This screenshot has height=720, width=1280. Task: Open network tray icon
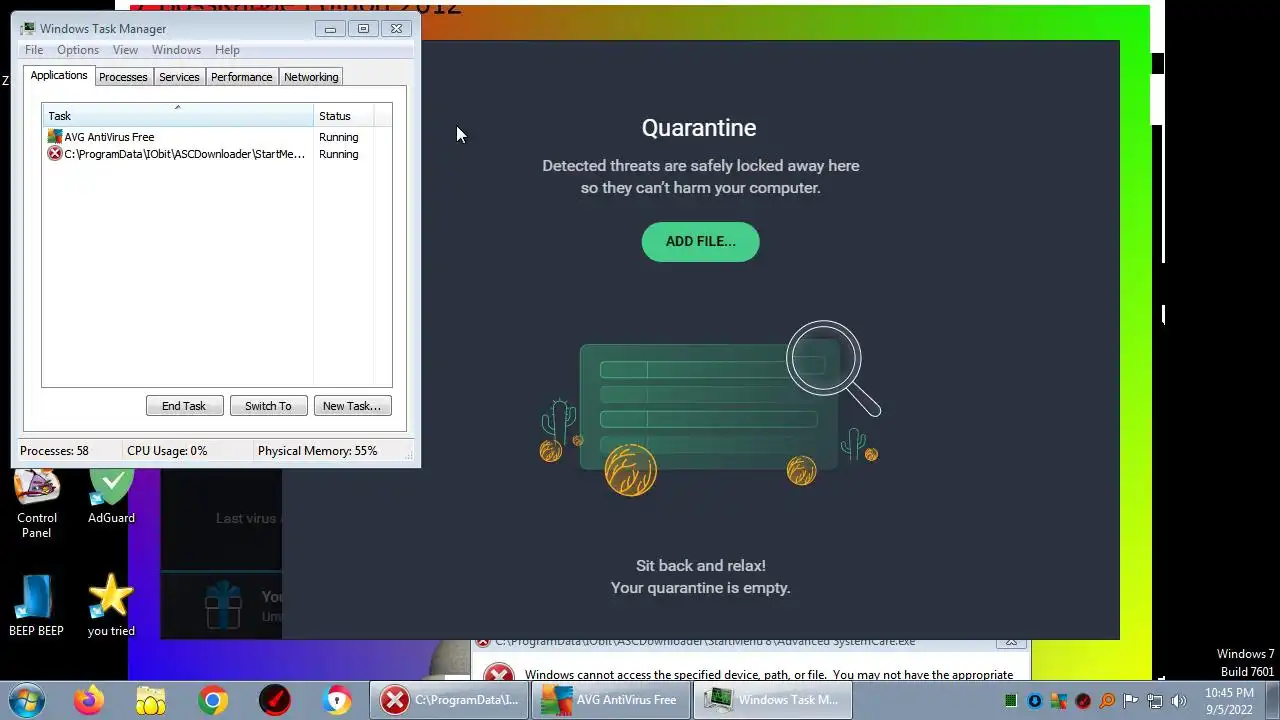click(x=1155, y=701)
